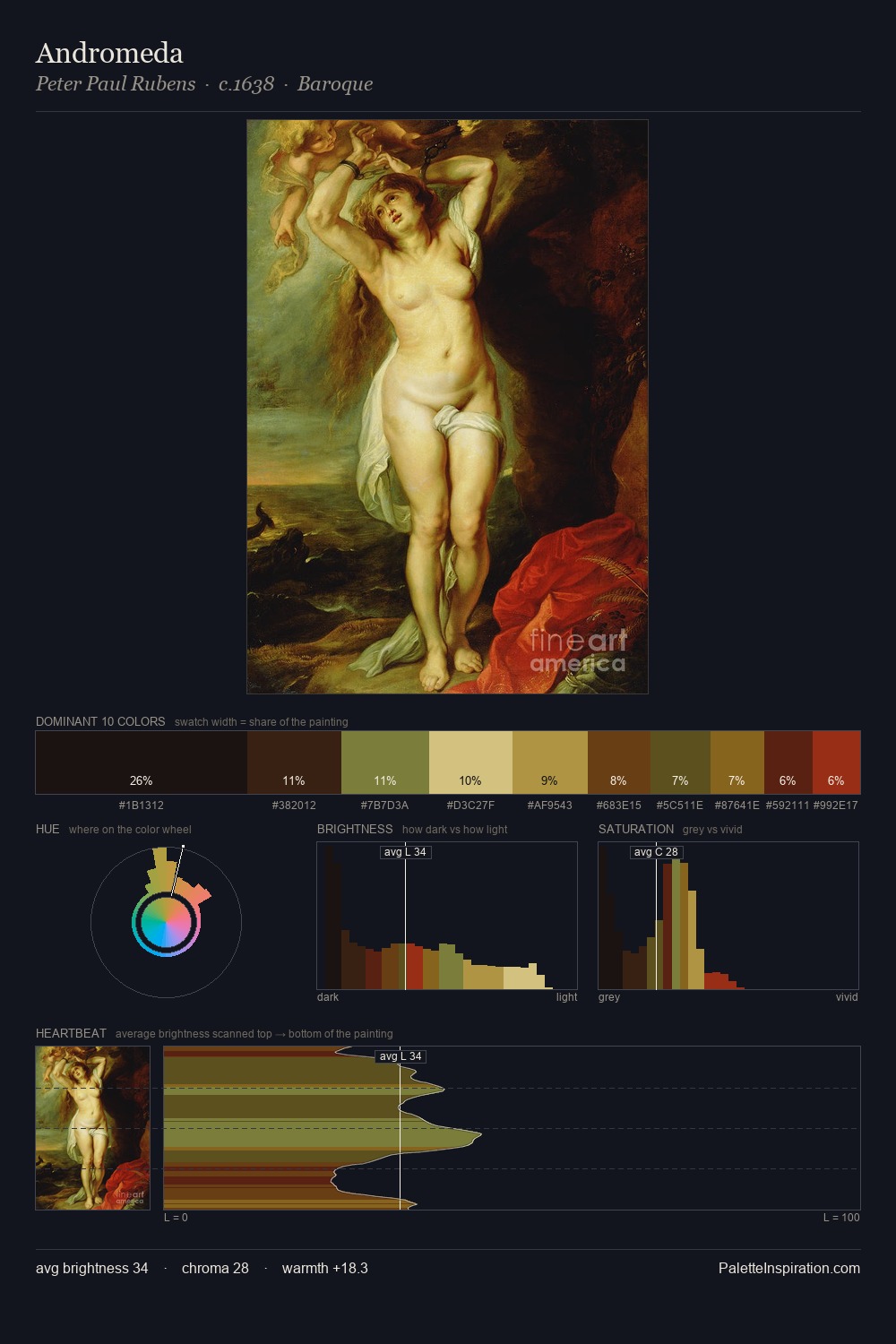Viewport: 896px width, 1344px height.
Task: Click the 'grey' axis label
Action: click(x=609, y=997)
